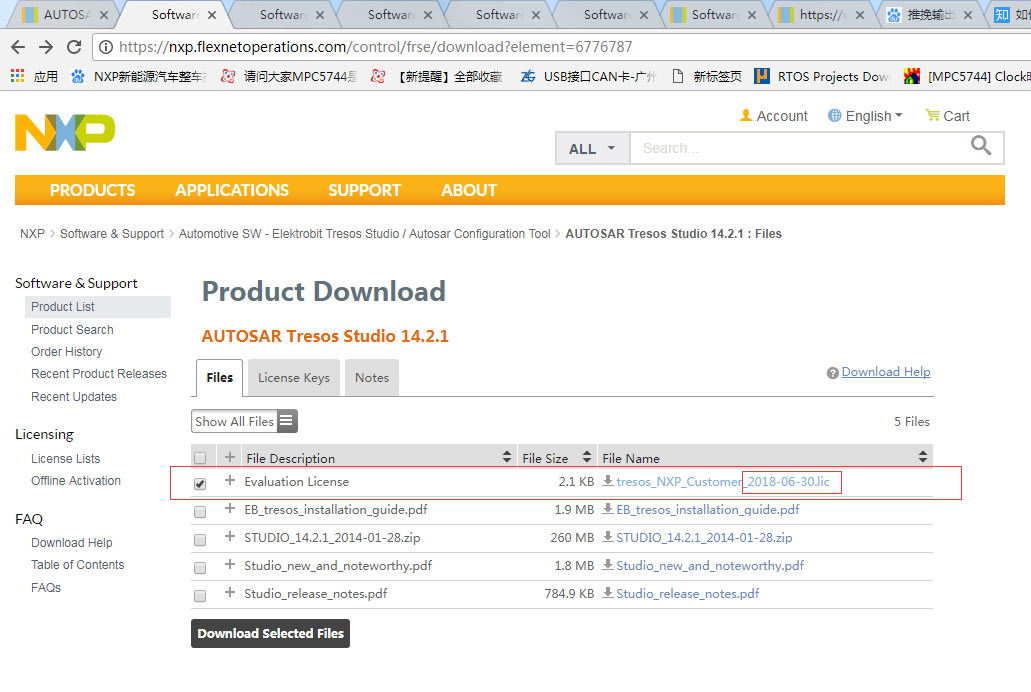1031x692 pixels.
Task: Sort by File Name column arrows
Action: pos(923,457)
